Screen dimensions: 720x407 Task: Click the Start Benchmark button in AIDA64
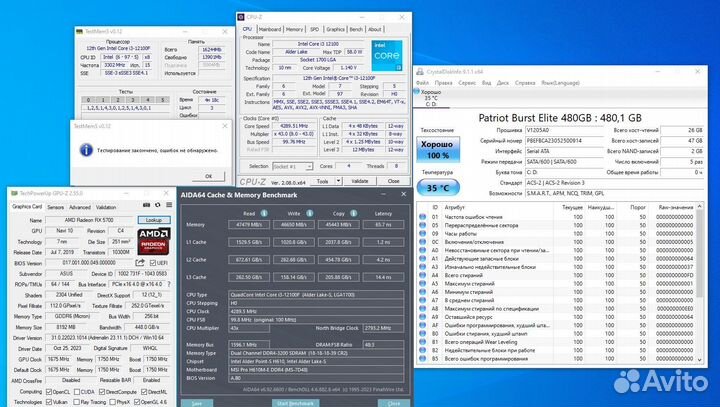tap(295, 403)
